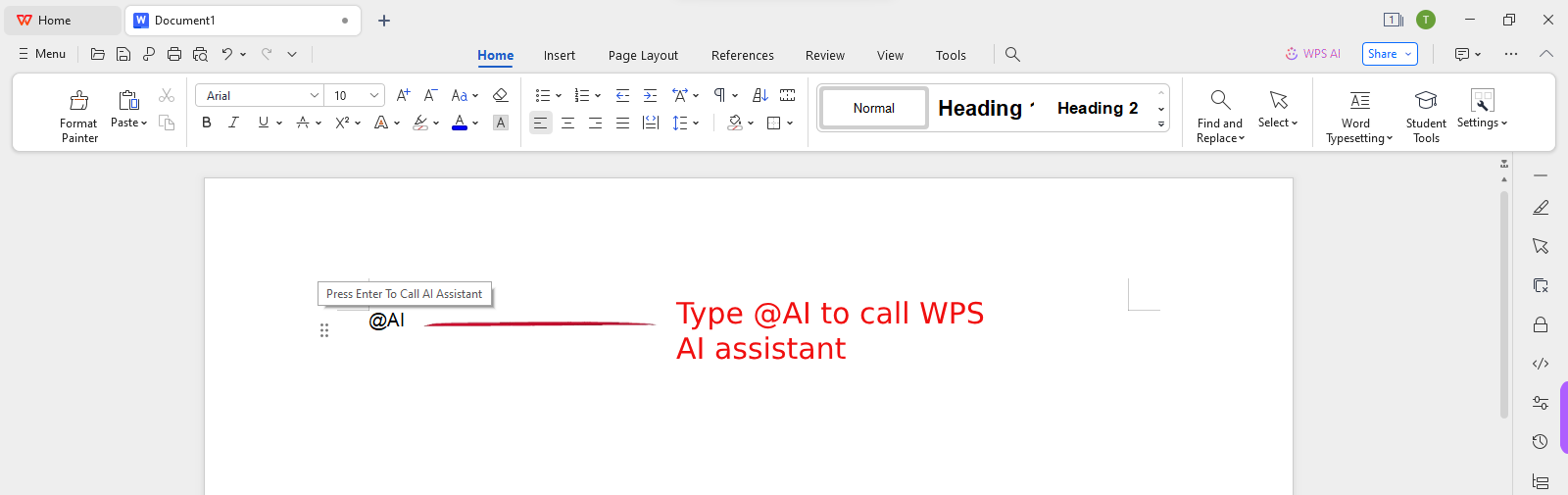Apply text highlight color
The height and width of the screenshot is (495, 1568).
(420, 123)
